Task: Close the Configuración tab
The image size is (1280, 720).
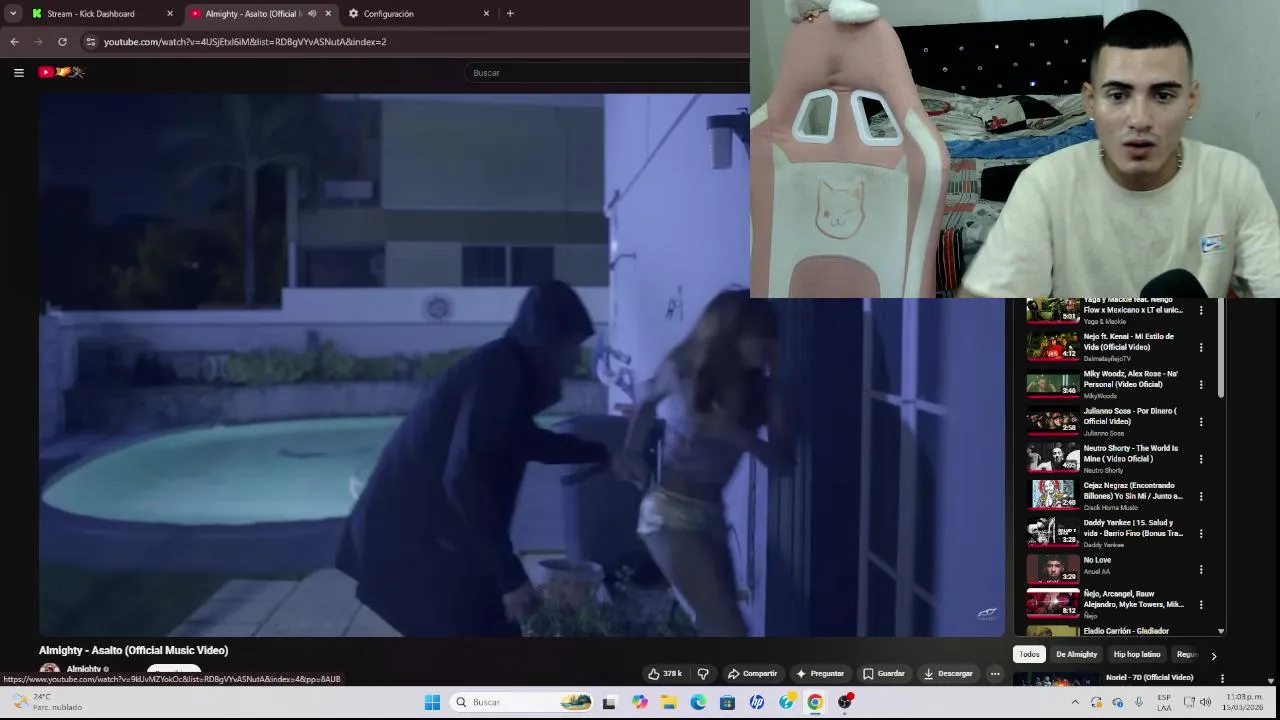Action: coord(486,14)
